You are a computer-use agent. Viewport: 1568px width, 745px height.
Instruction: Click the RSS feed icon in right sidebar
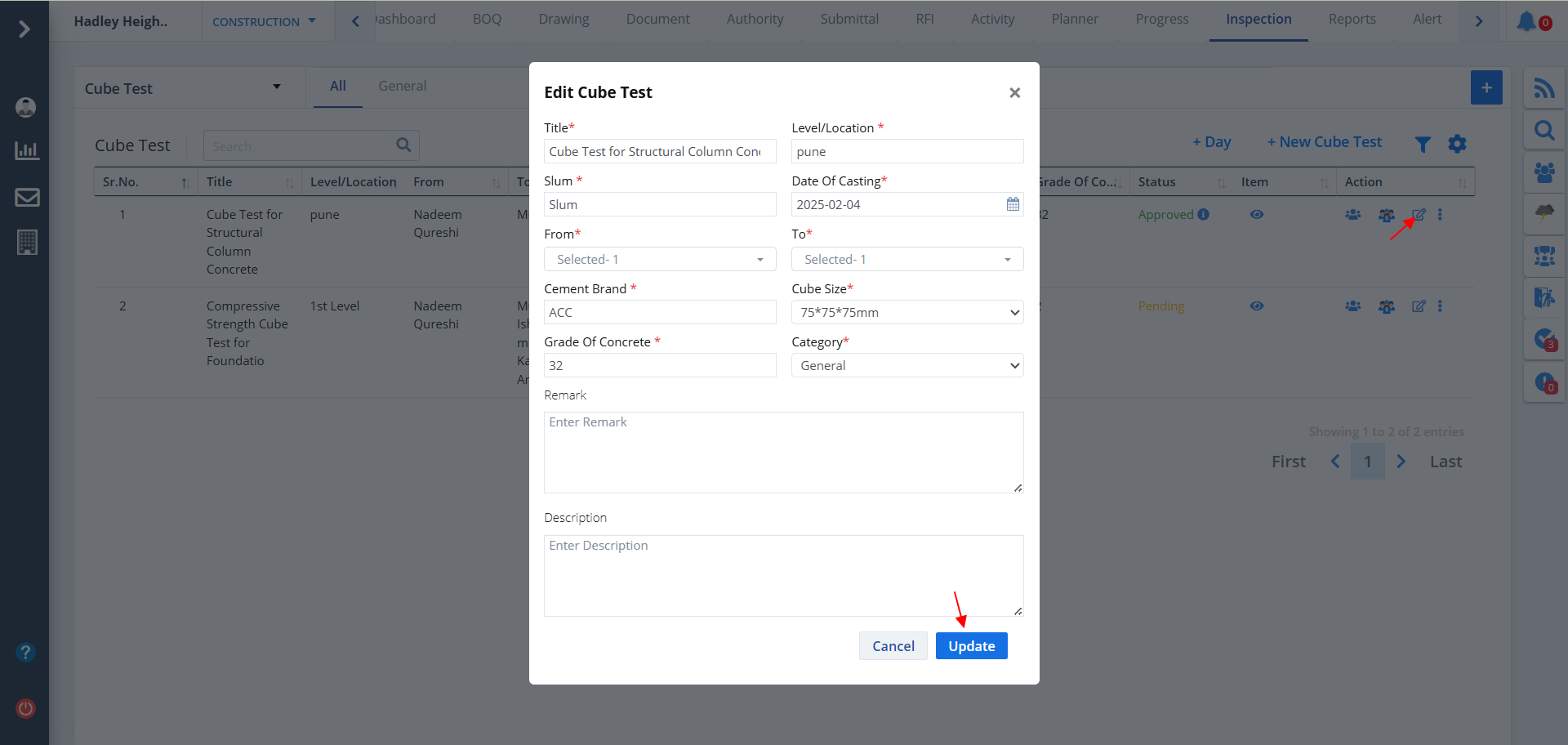coord(1543,88)
